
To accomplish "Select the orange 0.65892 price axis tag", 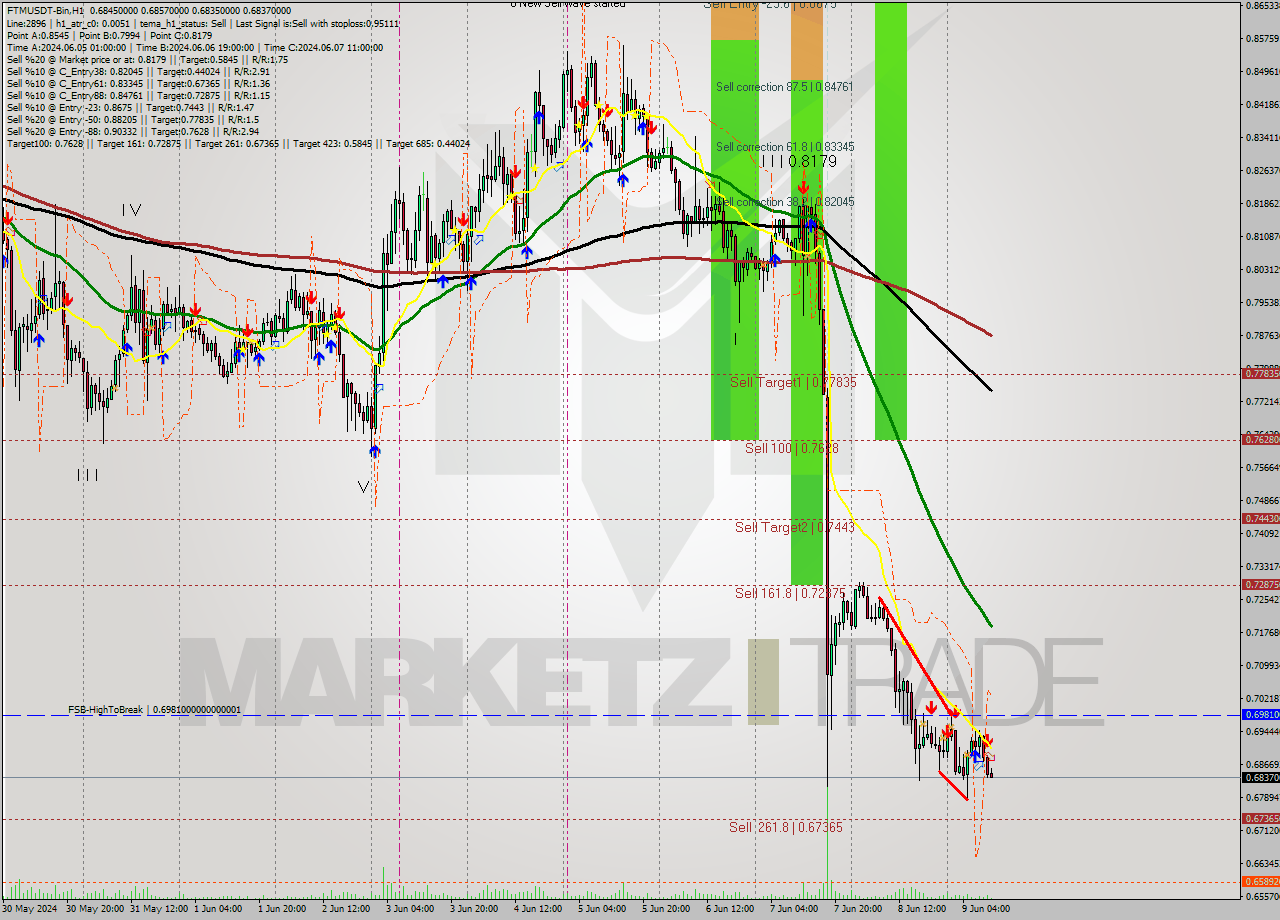I will click(1260, 881).
